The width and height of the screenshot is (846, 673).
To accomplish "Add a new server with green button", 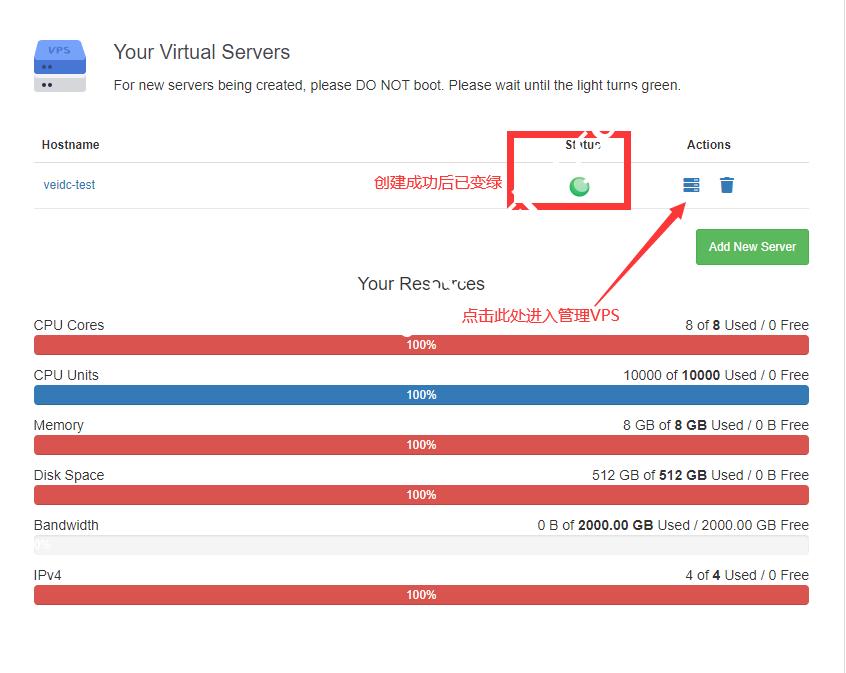I will (x=752, y=247).
